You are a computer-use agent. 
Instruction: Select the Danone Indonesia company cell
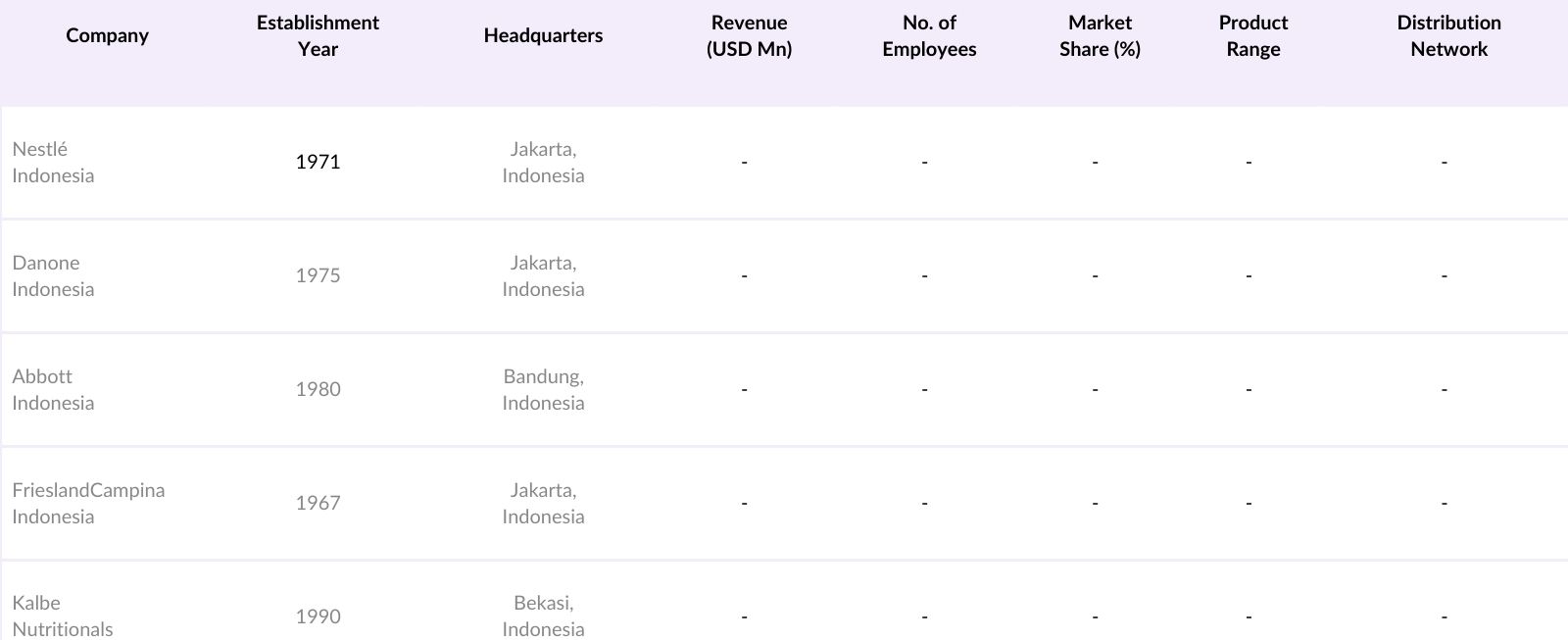pyautogui.click(x=53, y=275)
